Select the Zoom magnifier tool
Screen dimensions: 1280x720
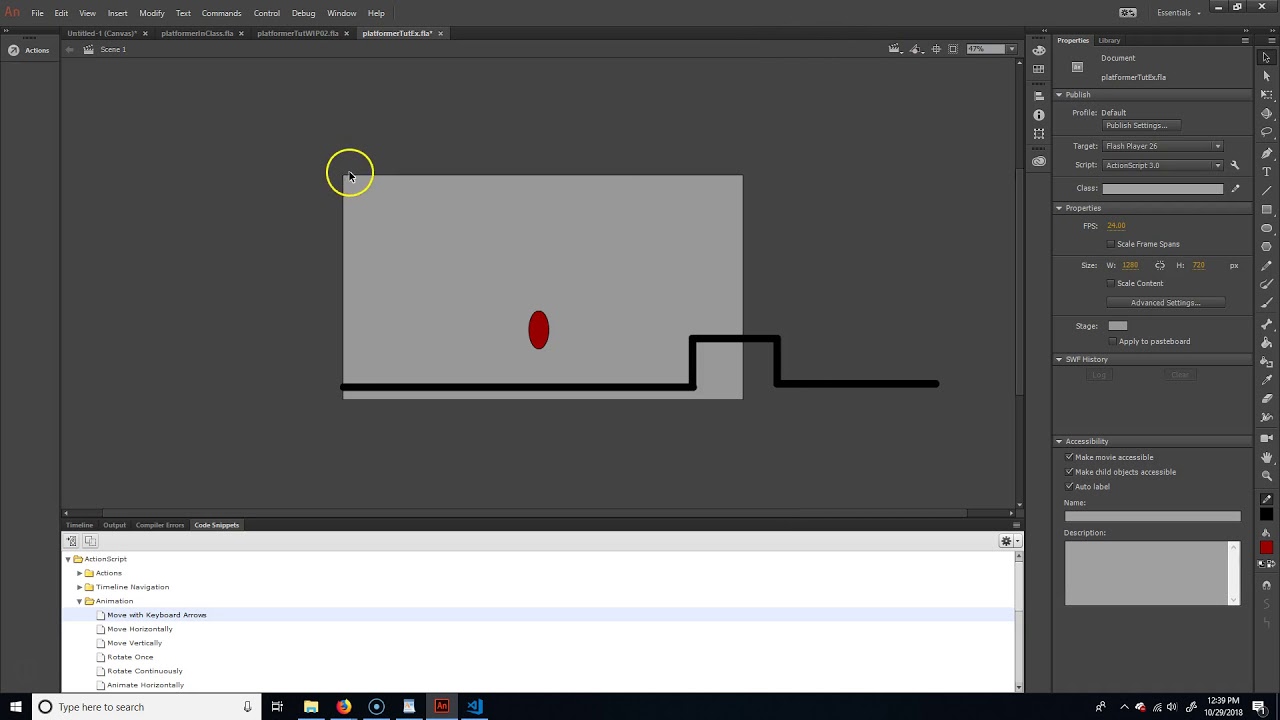click(1266, 476)
